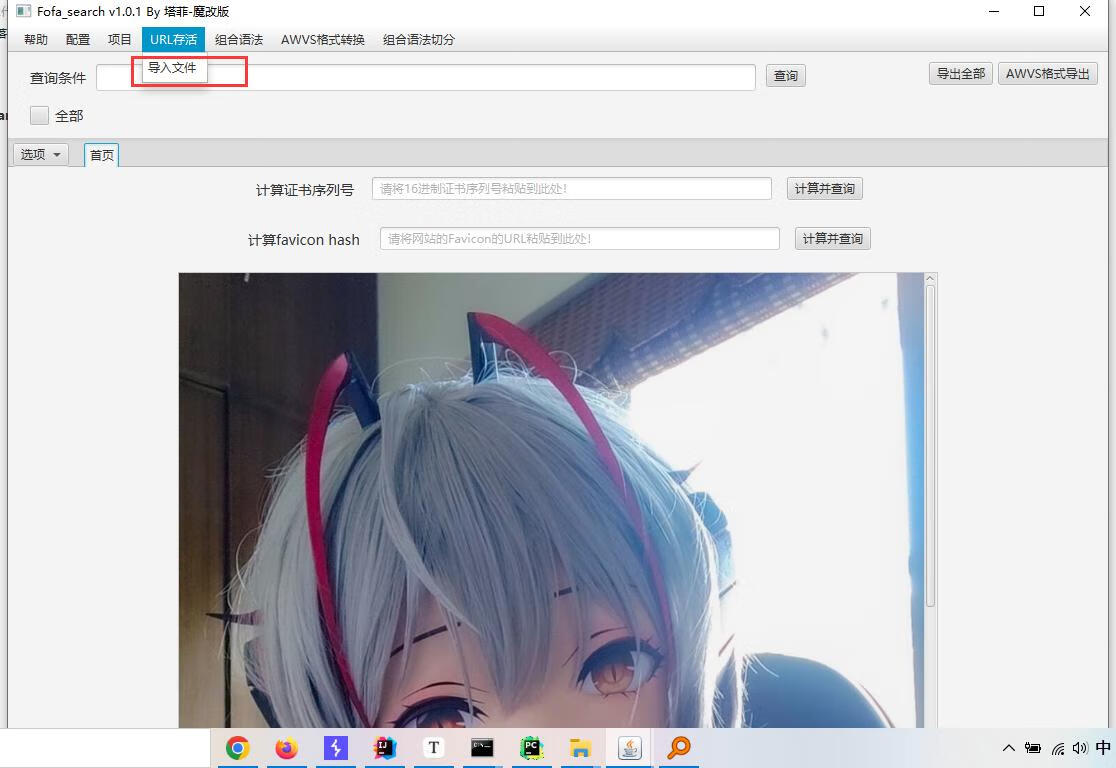Open IntelliJ IDEA from the taskbar
Screen dimensions: 1116x768
click(x=384, y=748)
